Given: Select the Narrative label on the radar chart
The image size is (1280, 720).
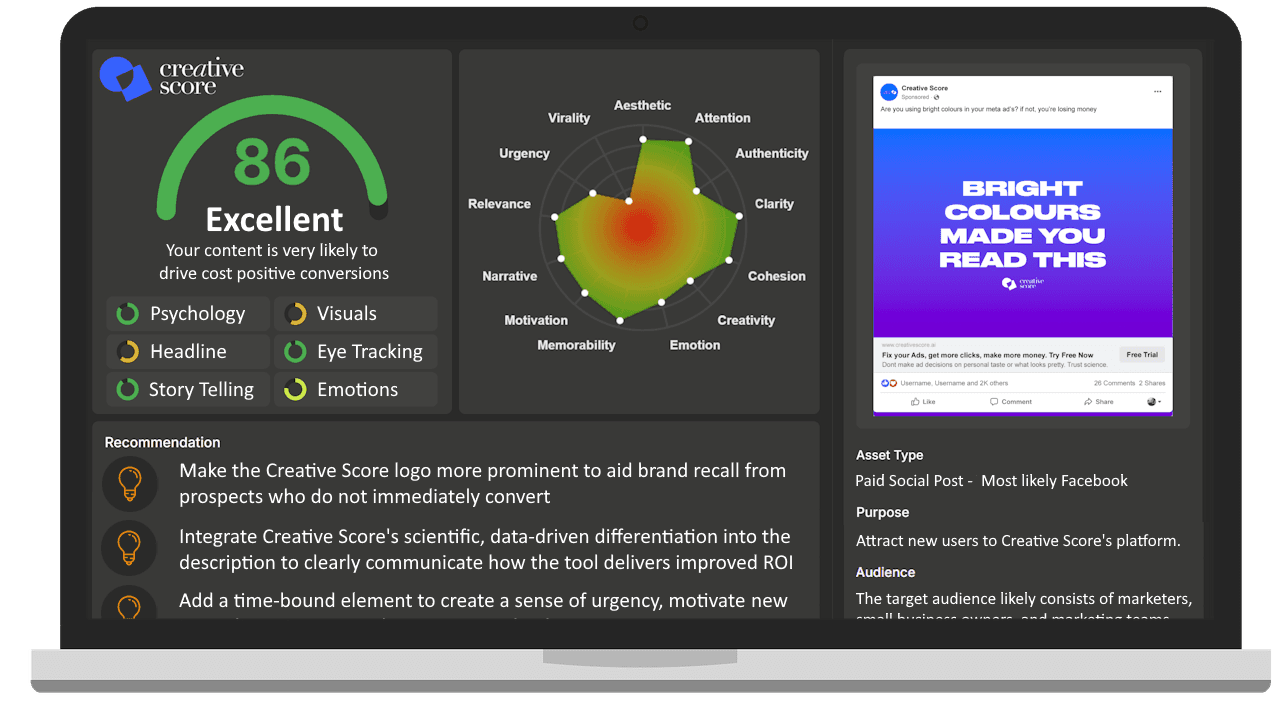Looking at the screenshot, I should tap(510, 276).
